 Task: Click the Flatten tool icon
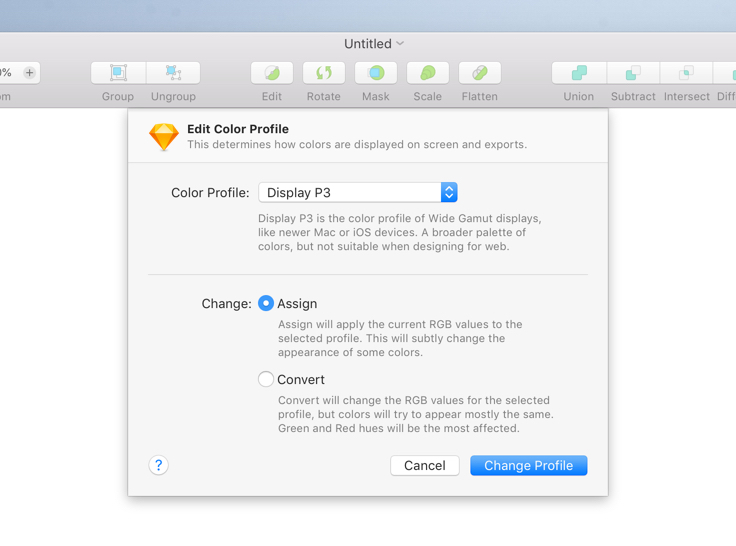click(x=480, y=73)
